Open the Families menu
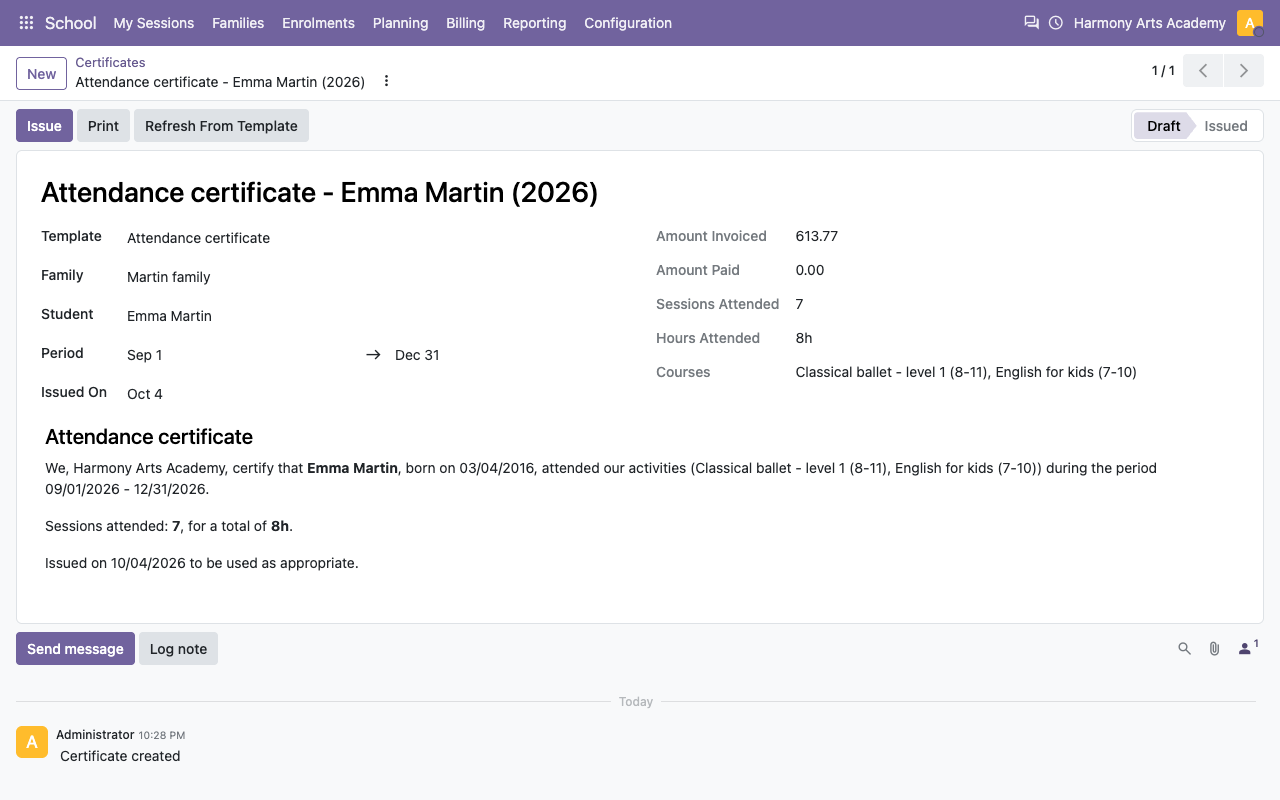1280x800 pixels. [x=238, y=23]
